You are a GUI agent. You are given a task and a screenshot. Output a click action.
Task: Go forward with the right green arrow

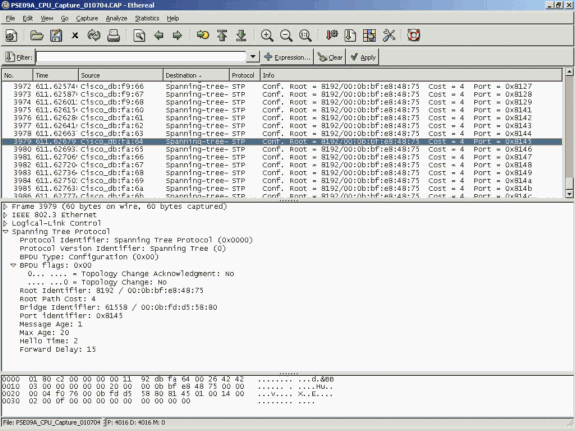click(177, 36)
